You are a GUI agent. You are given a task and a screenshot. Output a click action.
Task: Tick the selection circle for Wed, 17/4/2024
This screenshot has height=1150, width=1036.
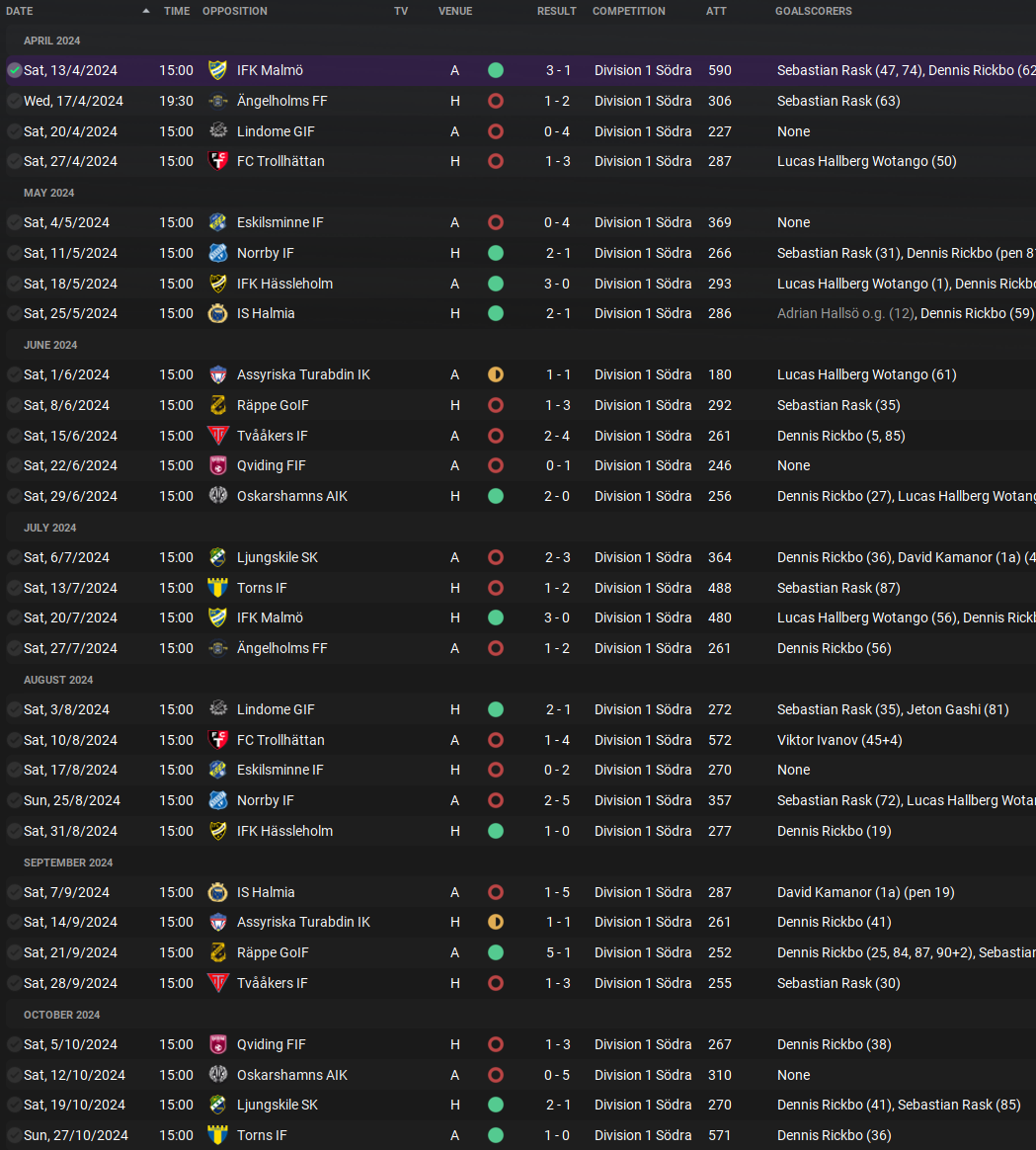point(14,101)
